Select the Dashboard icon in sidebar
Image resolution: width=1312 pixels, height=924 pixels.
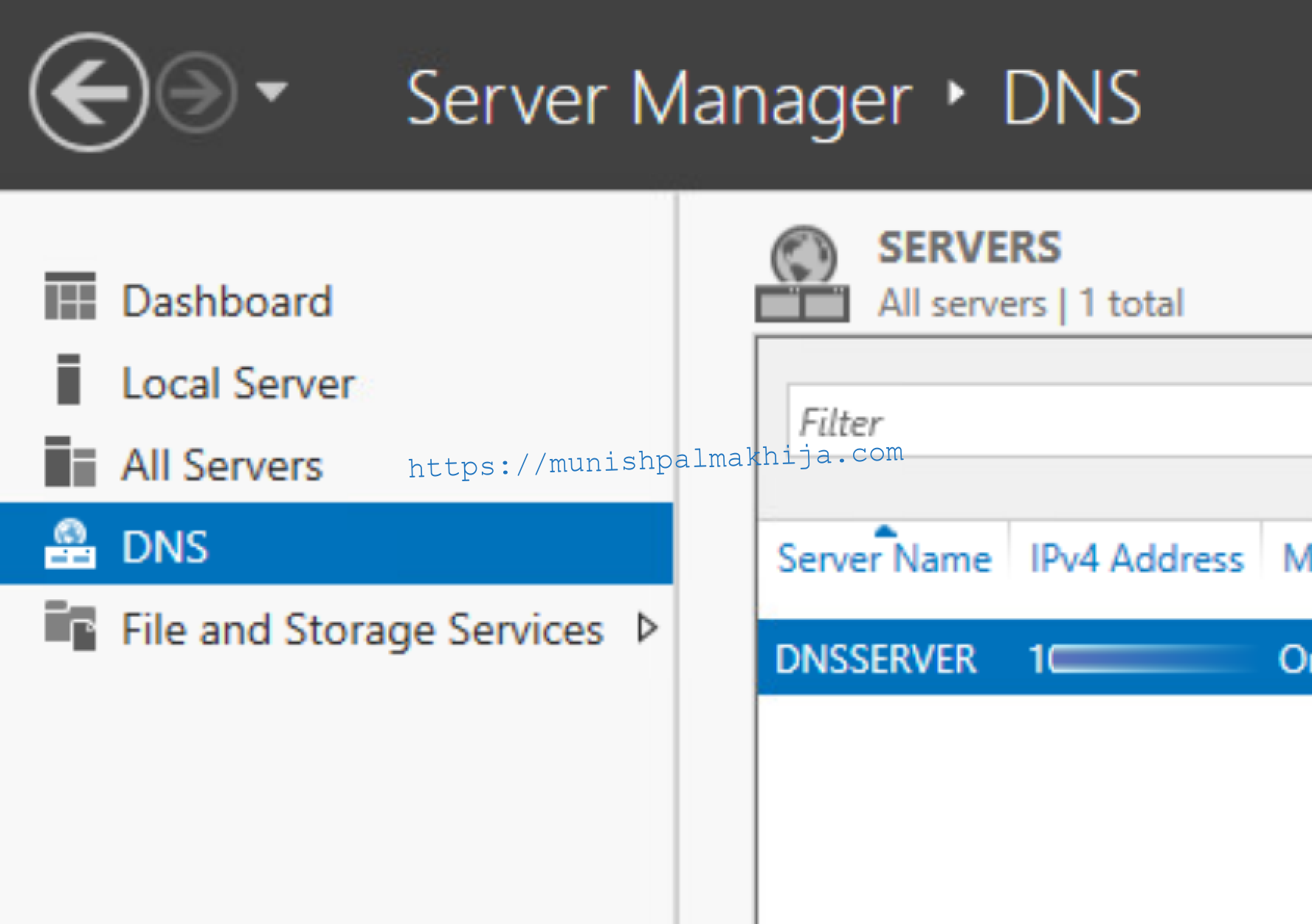pyautogui.click(x=70, y=296)
